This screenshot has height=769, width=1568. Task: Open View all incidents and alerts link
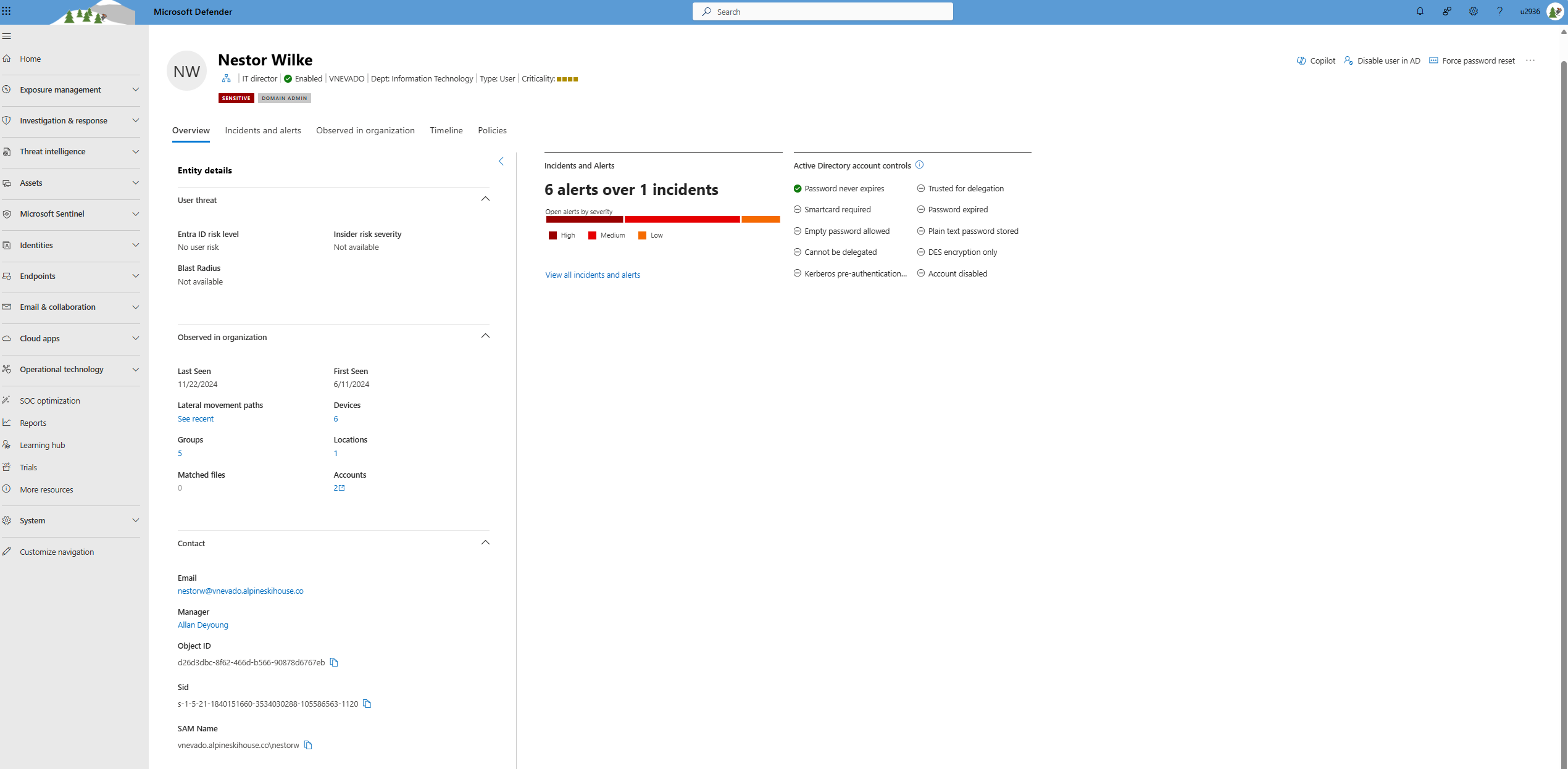click(x=592, y=274)
